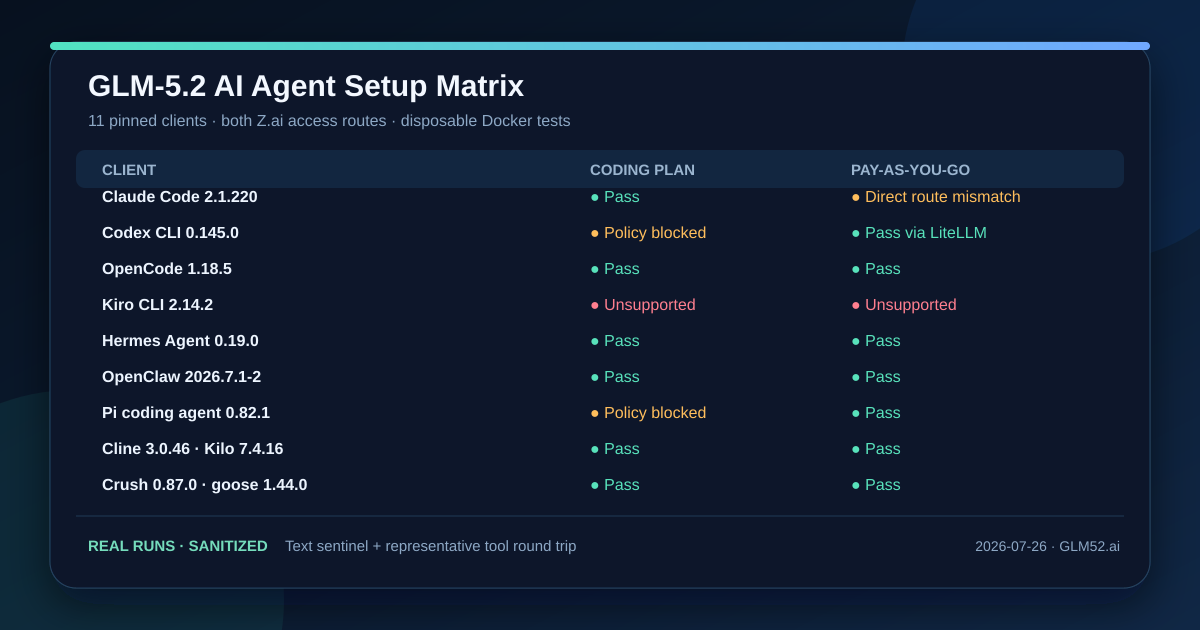The image size is (1200, 630).
Task: Click Direct route mismatch status for Claude Code
Action: 936,197
